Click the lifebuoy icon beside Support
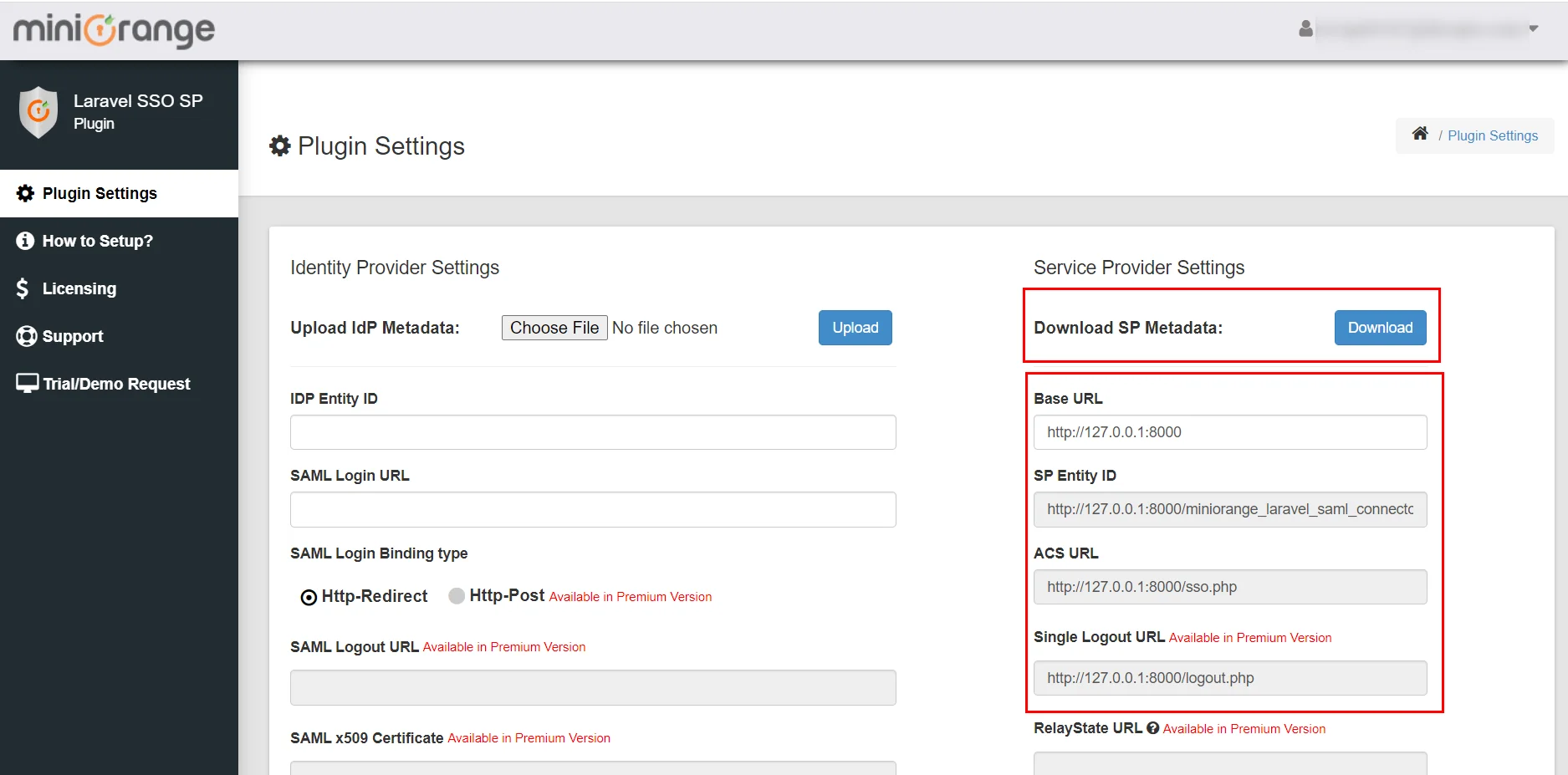1568x775 pixels. [27, 336]
